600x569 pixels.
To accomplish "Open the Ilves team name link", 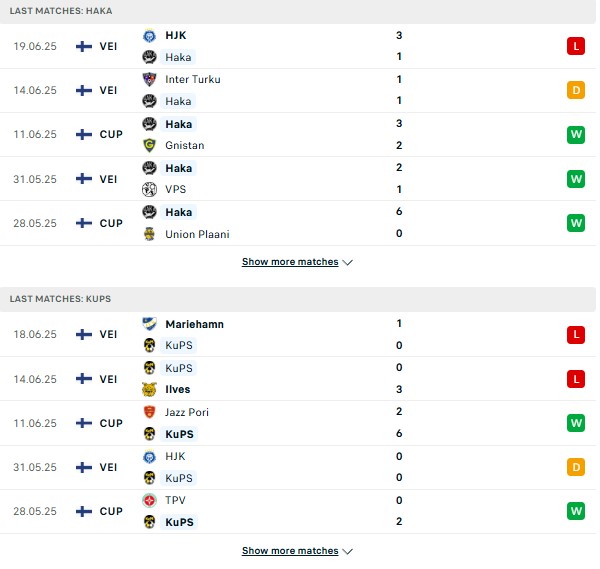I will click(178, 390).
